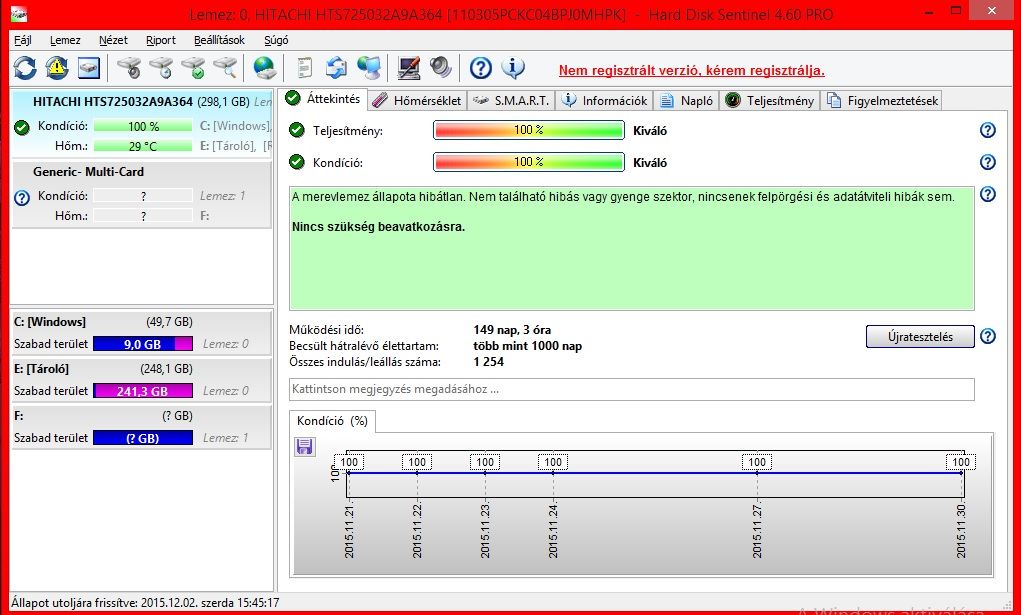This screenshot has width=1021, height=615.
Task: Select the HITACHI HTS725032A9A364 disk entry
Action: pyautogui.click(x=141, y=123)
